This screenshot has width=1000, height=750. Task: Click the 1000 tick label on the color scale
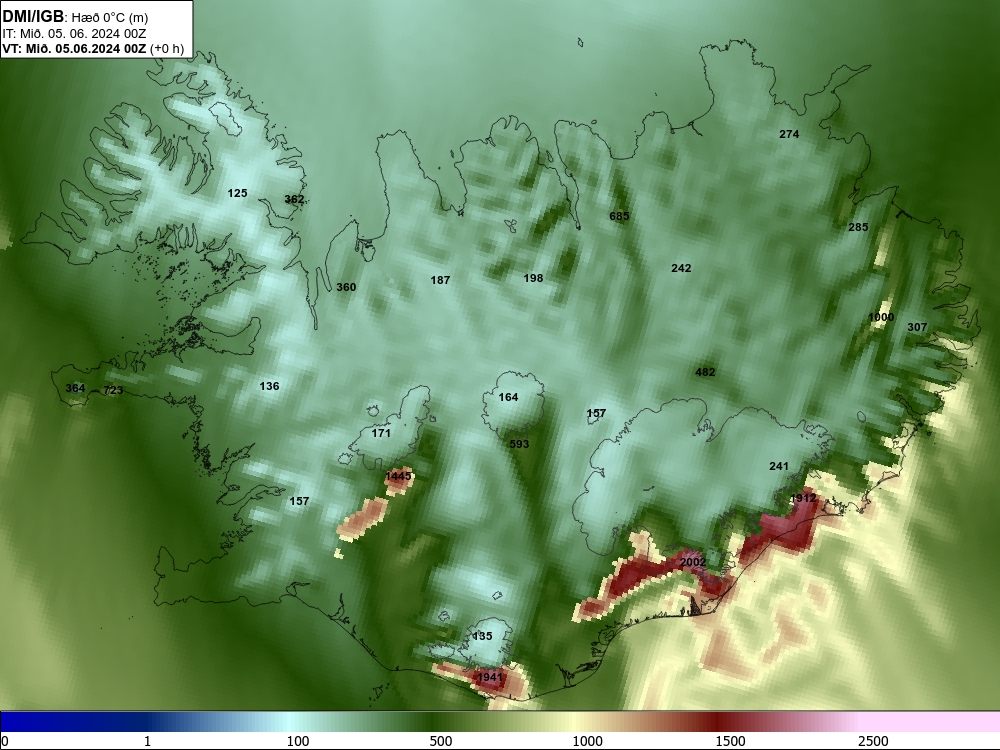pyautogui.click(x=587, y=741)
